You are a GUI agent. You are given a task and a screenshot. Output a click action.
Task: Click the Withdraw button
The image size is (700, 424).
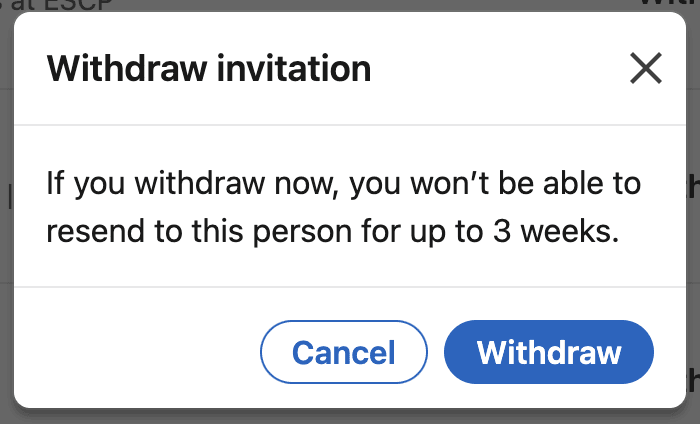coord(549,352)
